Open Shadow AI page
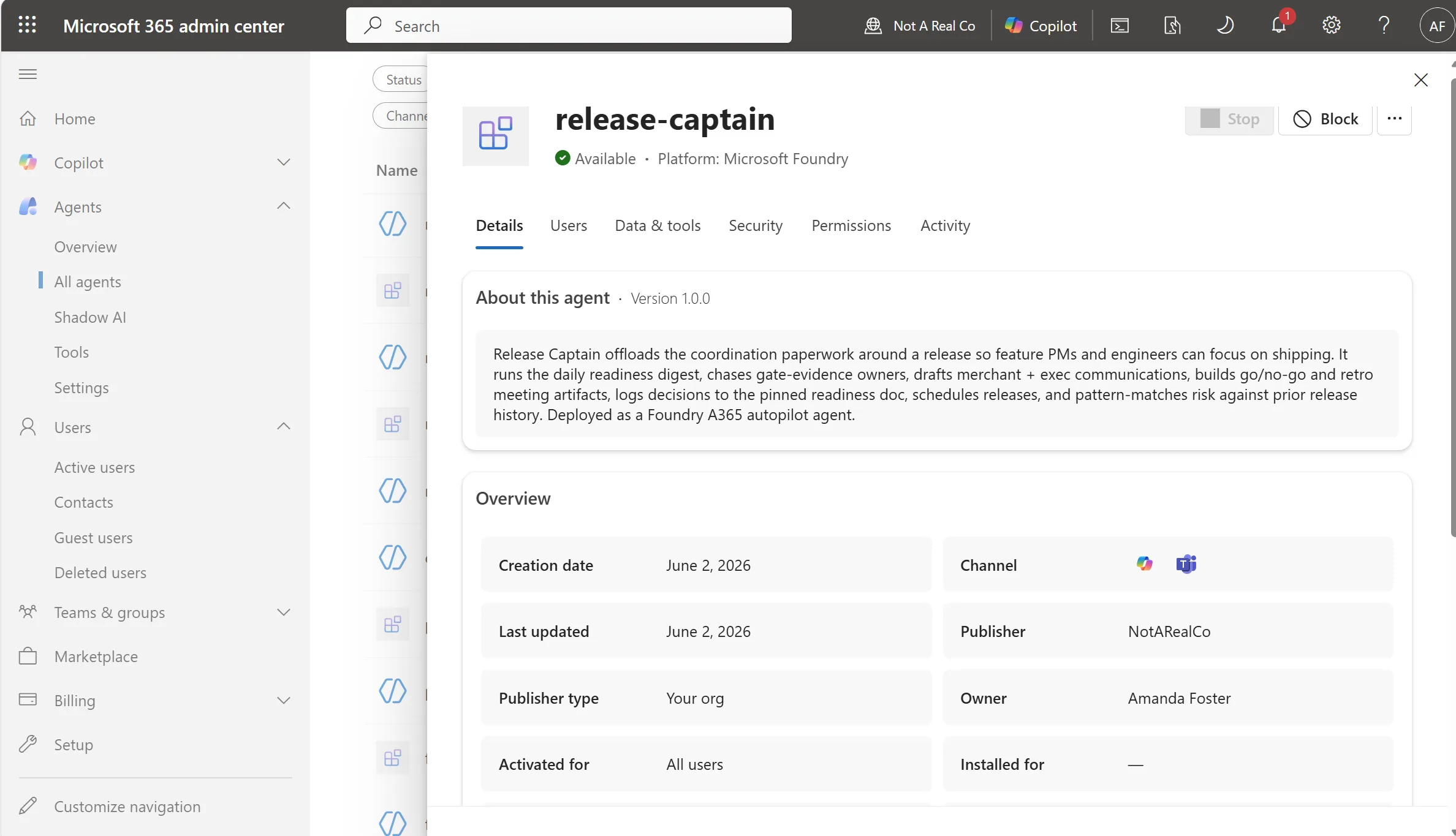Image resolution: width=1456 pixels, height=836 pixels. pyautogui.click(x=90, y=317)
